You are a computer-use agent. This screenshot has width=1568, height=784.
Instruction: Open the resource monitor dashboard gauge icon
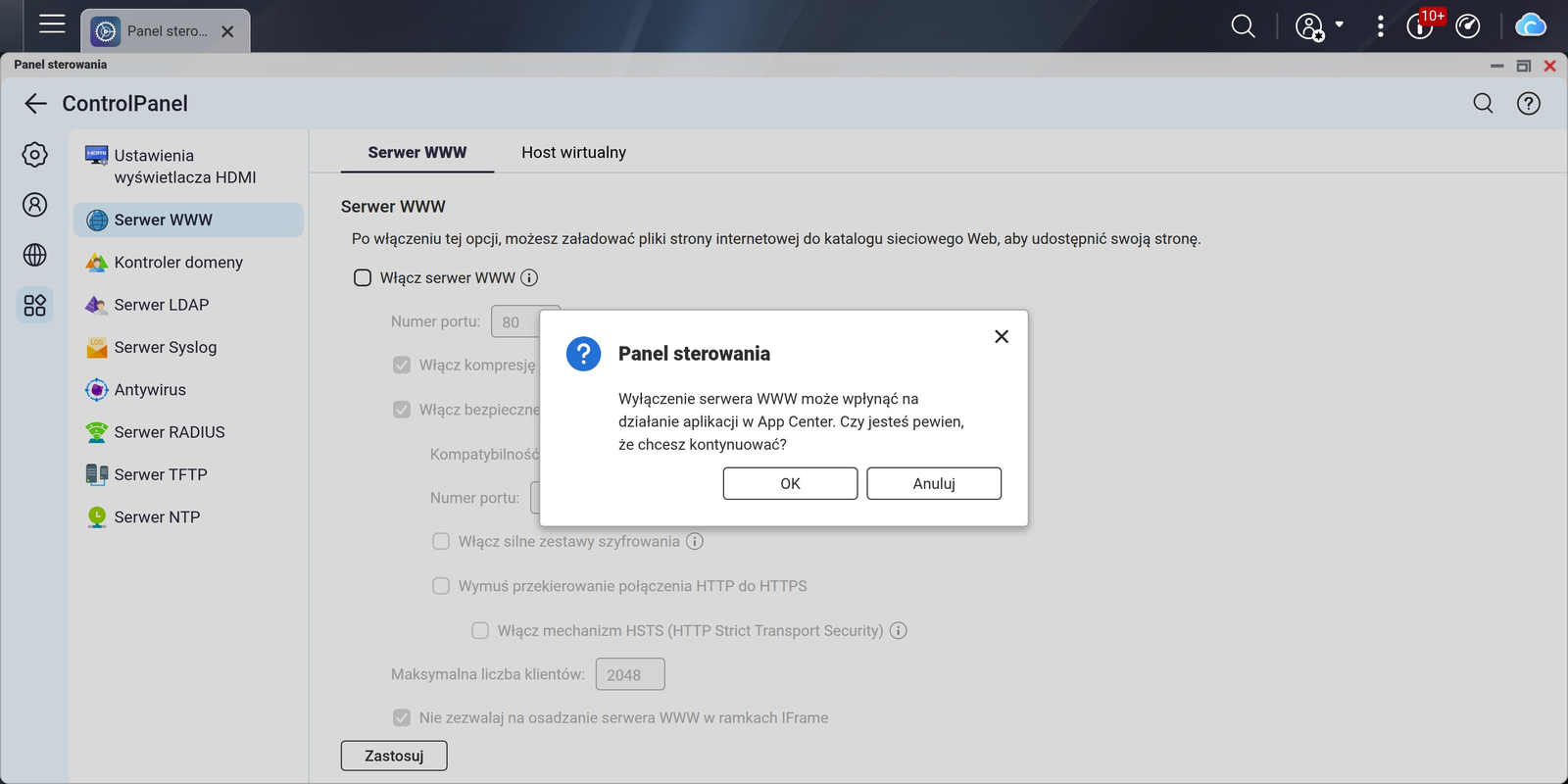point(1468,26)
